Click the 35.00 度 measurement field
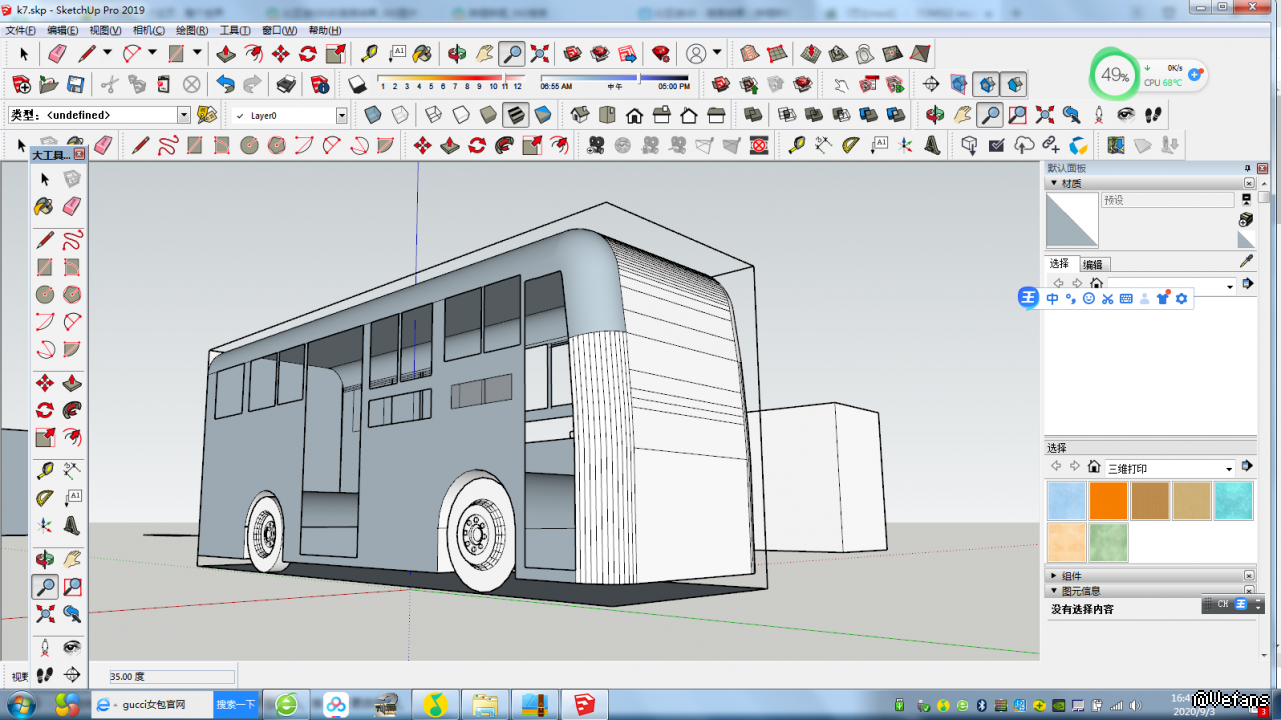The width and height of the screenshot is (1281, 720). [x=172, y=677]
